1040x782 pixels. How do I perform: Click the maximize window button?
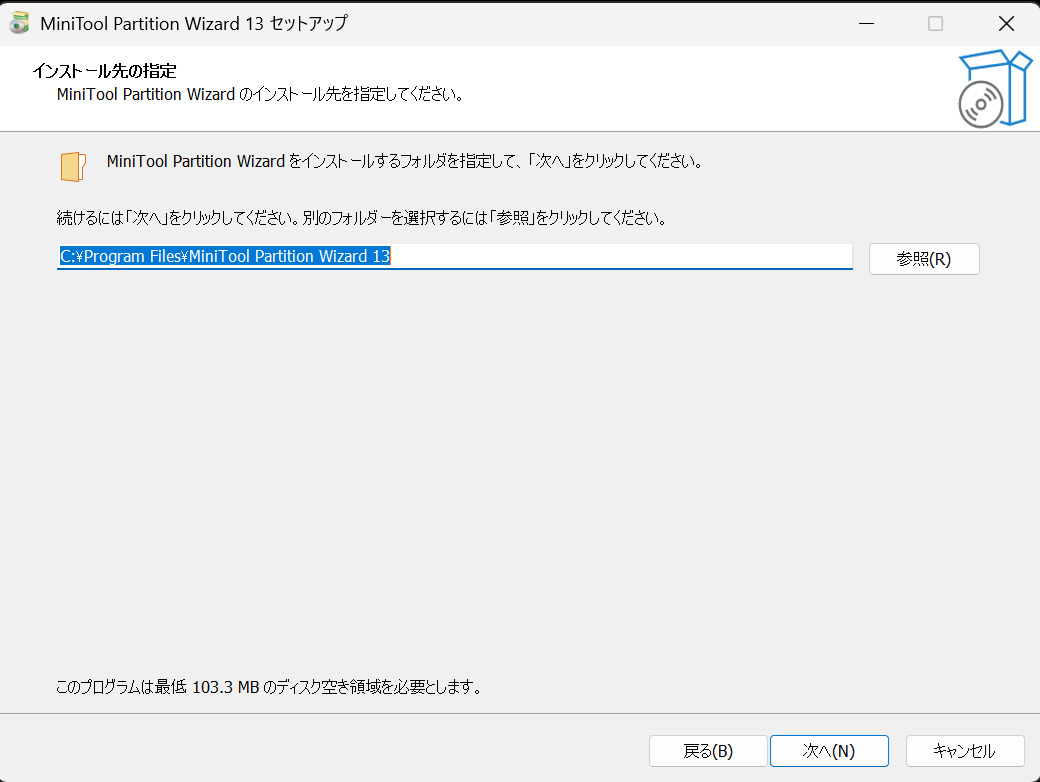tap(936, 22)
